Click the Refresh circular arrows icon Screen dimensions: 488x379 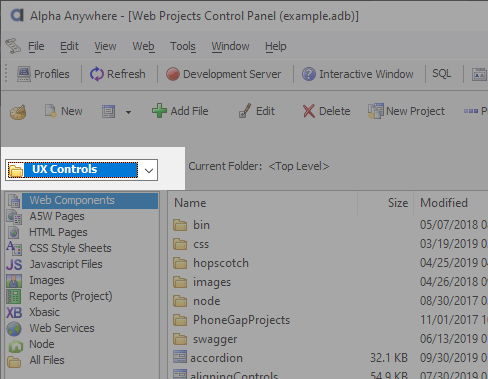click(x=97, y=74)
